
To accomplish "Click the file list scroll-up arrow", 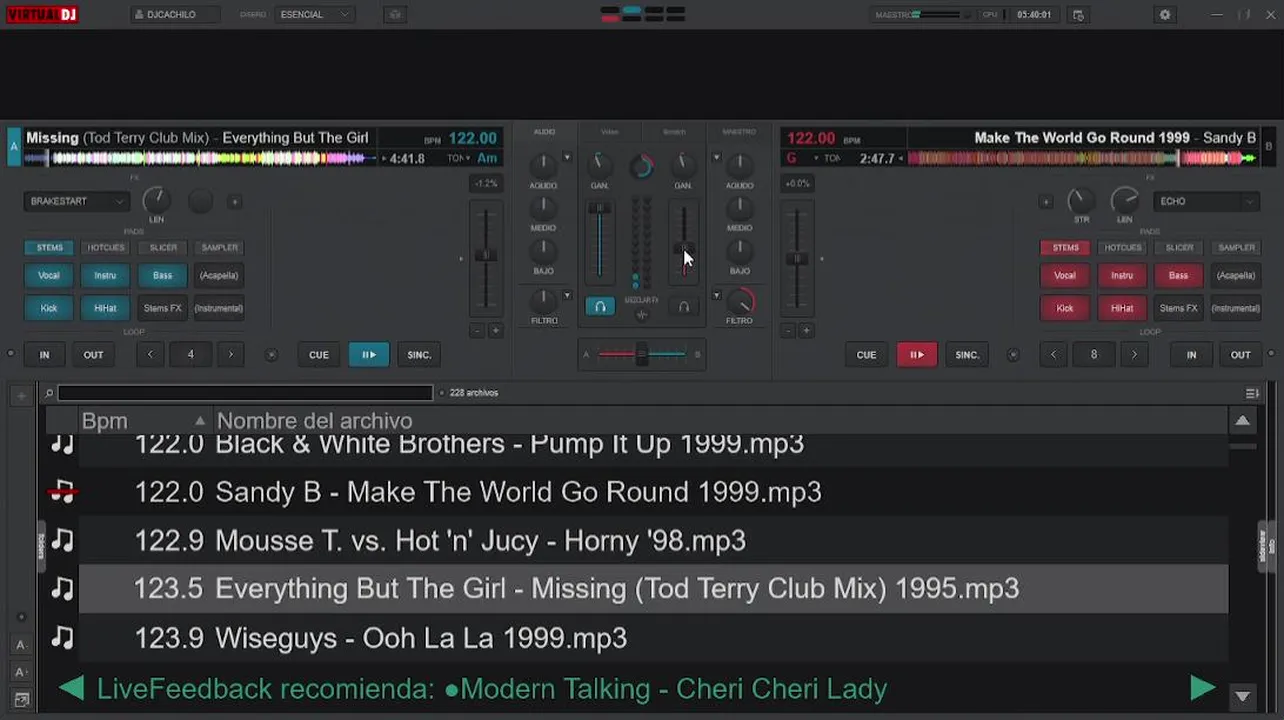I will [x=1242, y=421].
